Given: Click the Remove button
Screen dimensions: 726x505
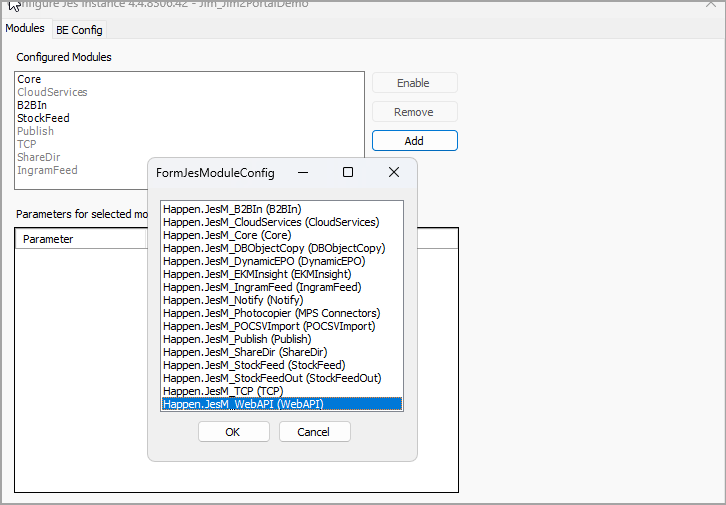Looking at the screenshot, I should 414,112.
